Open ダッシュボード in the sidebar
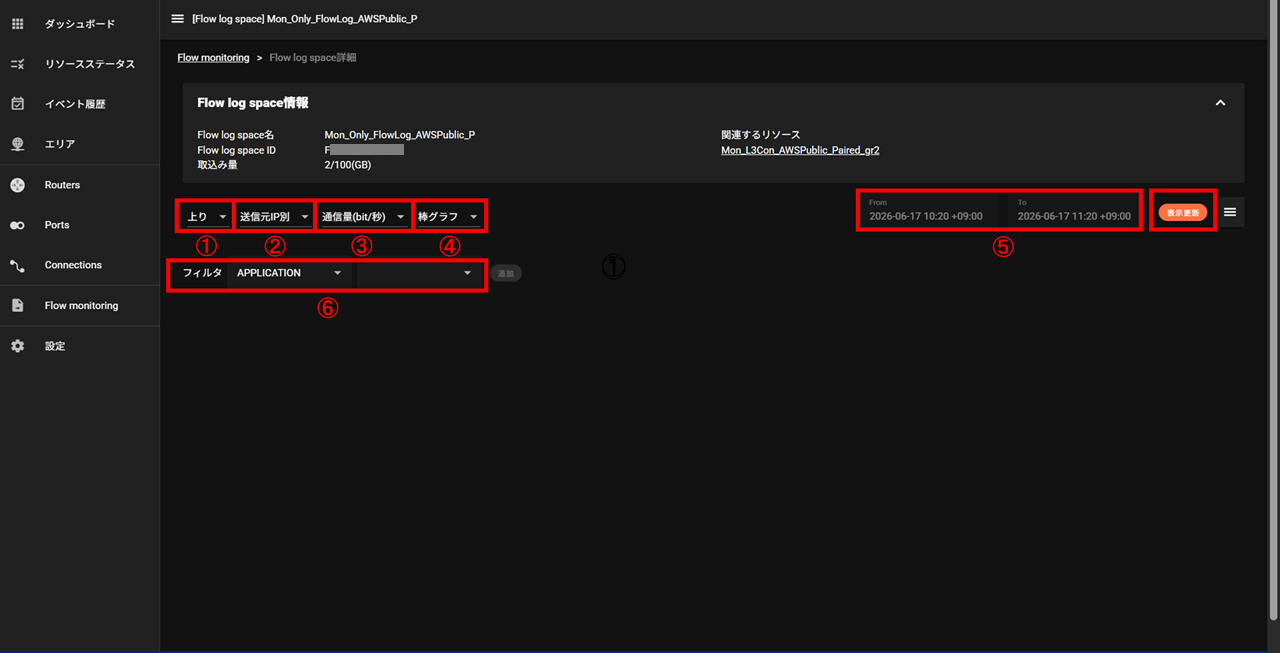Image resolution: width=1280 pixels, height=653 pixels. pos(80,23)
